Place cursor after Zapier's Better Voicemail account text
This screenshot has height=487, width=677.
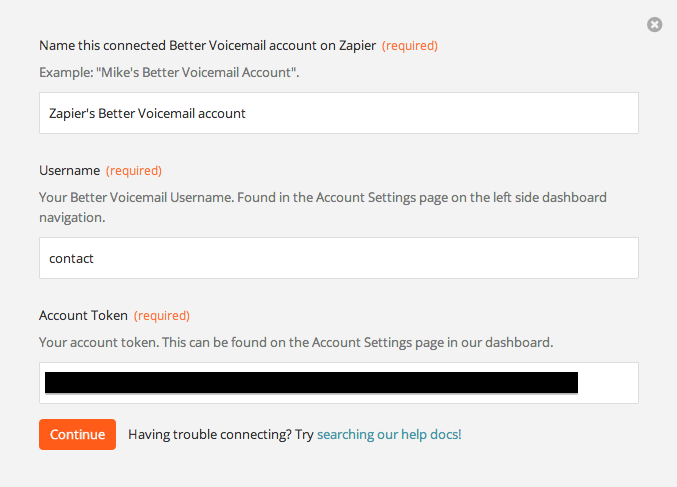coord(247,114)
